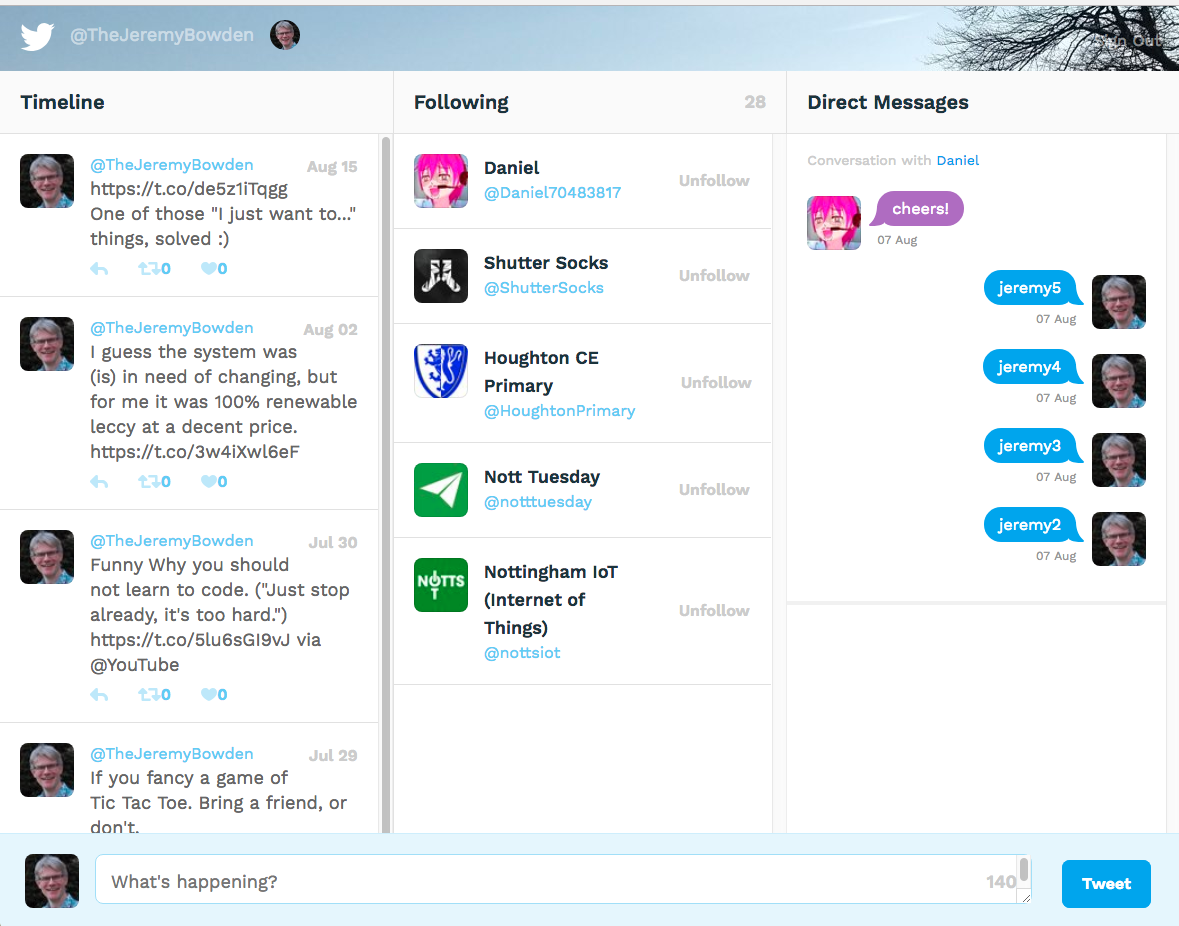Viewport: 1179px width, 926px height.
Task: Click @TheJeremyBowden handle on Aug 15 tweet
Action: click(x=171, y=165)
